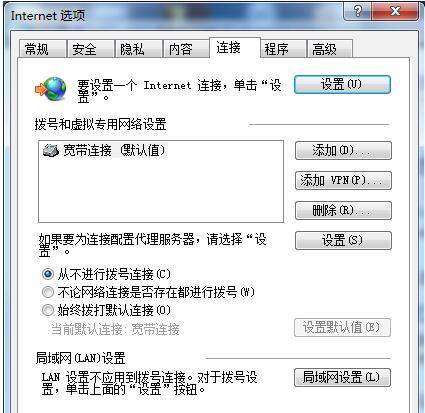Screen dimensions: 425x413
Task: Select 宽带连接 (默认值) list entry
Action: (104, 151)
